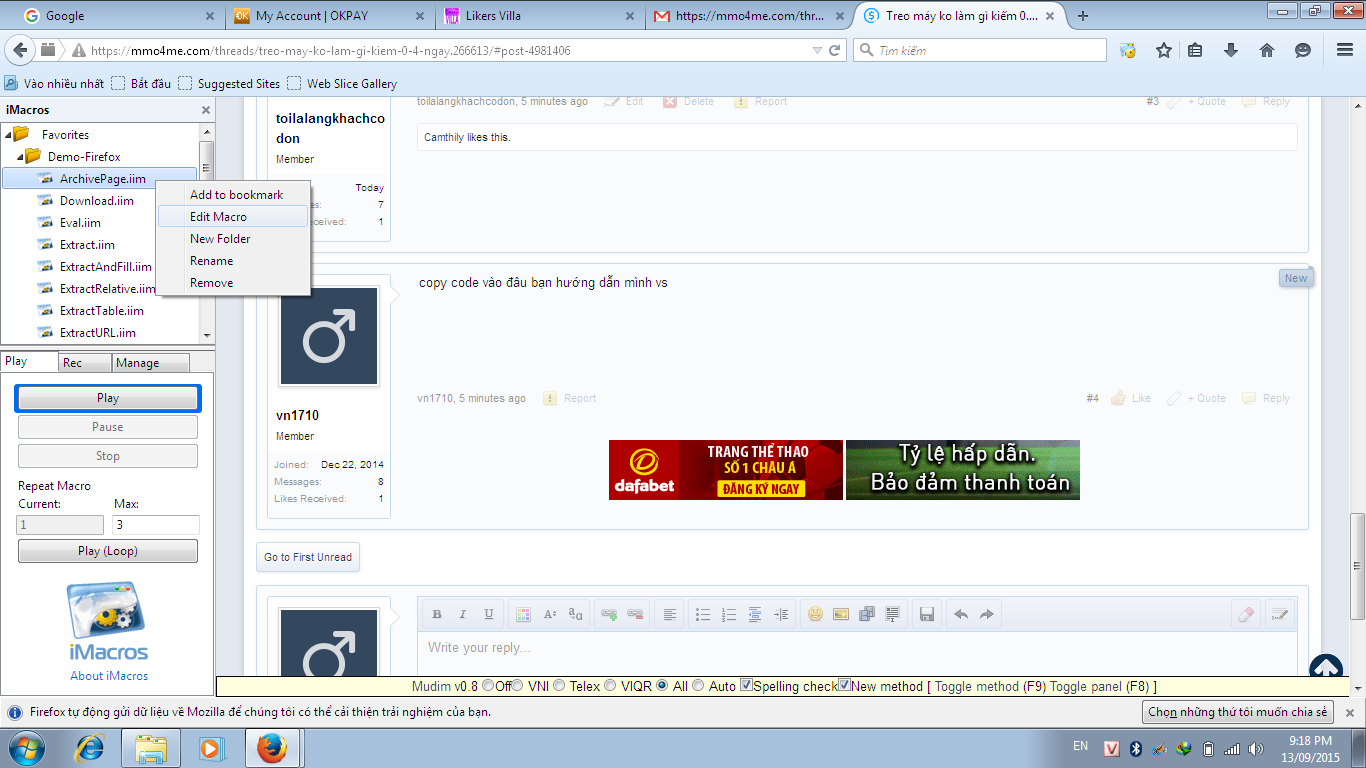Click the outdent icon in editor
1366x768 pixels.
(755, 614)
